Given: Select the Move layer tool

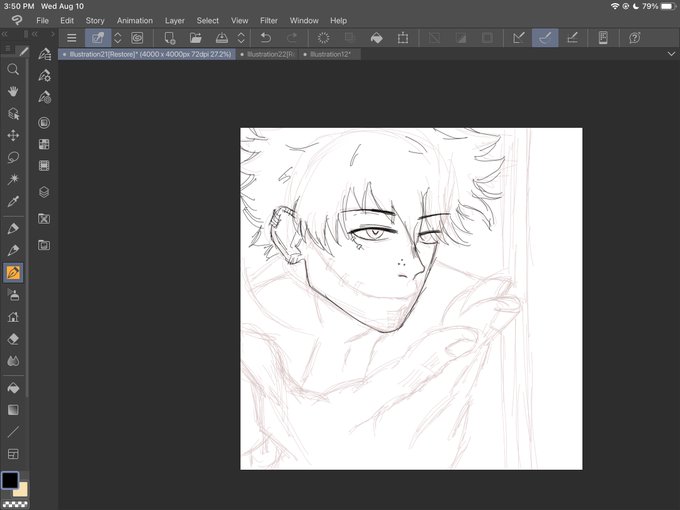Looking at the screenshot, I should (13, 136).
